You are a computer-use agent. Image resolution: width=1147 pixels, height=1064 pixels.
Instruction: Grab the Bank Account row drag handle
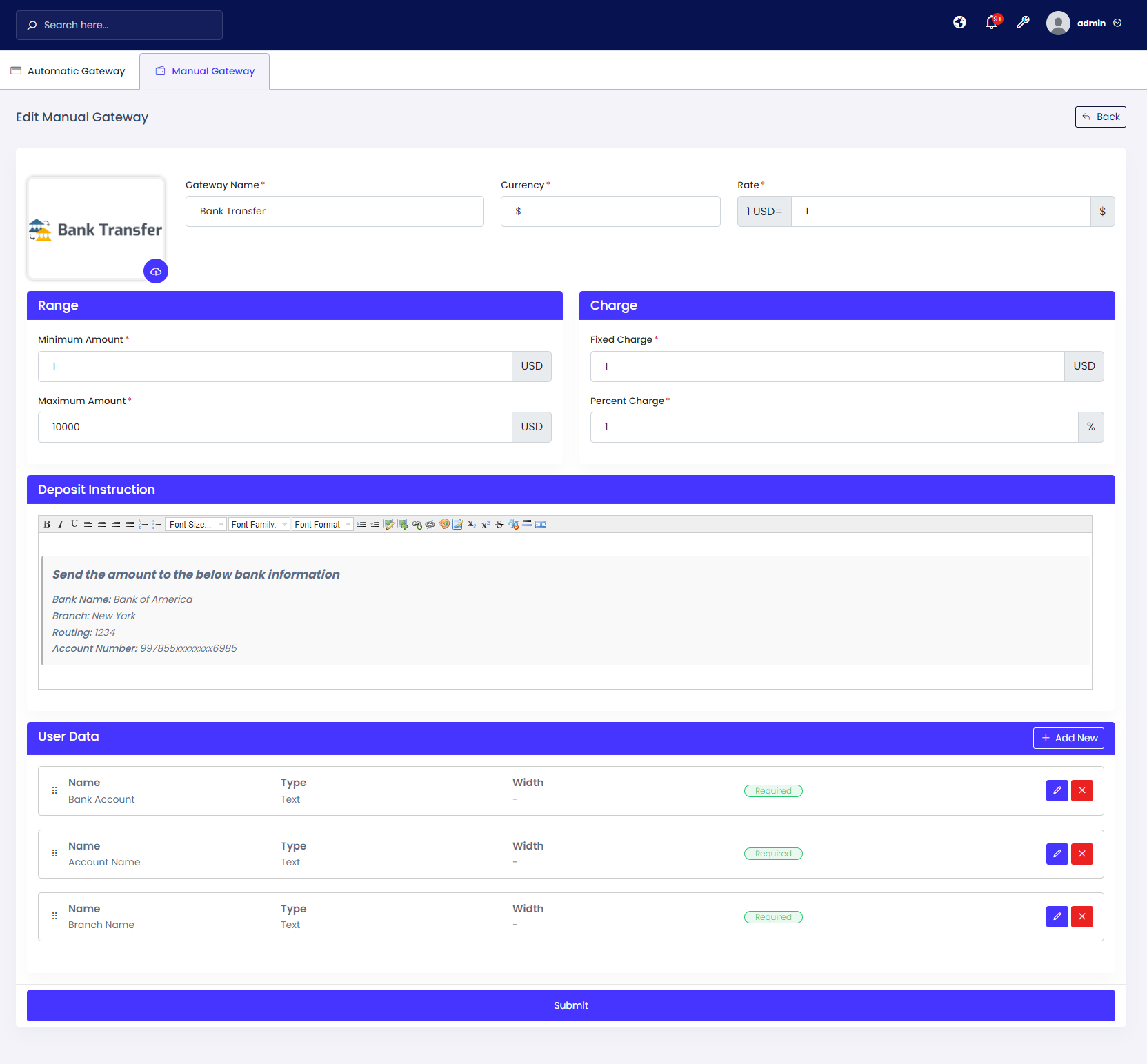(x=54, y=790)
